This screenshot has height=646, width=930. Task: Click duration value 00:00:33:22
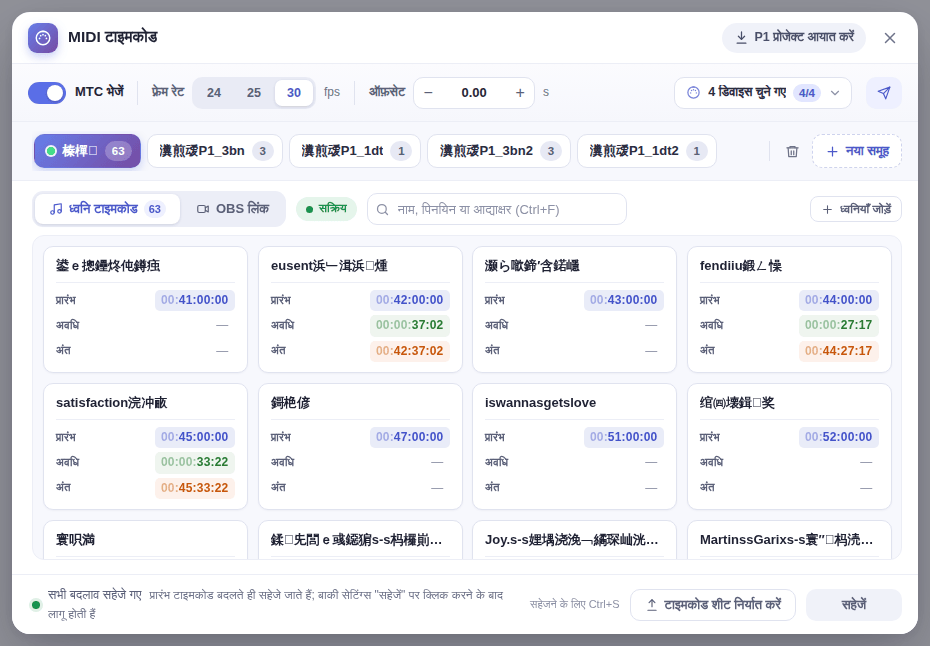tap(195, 462)
